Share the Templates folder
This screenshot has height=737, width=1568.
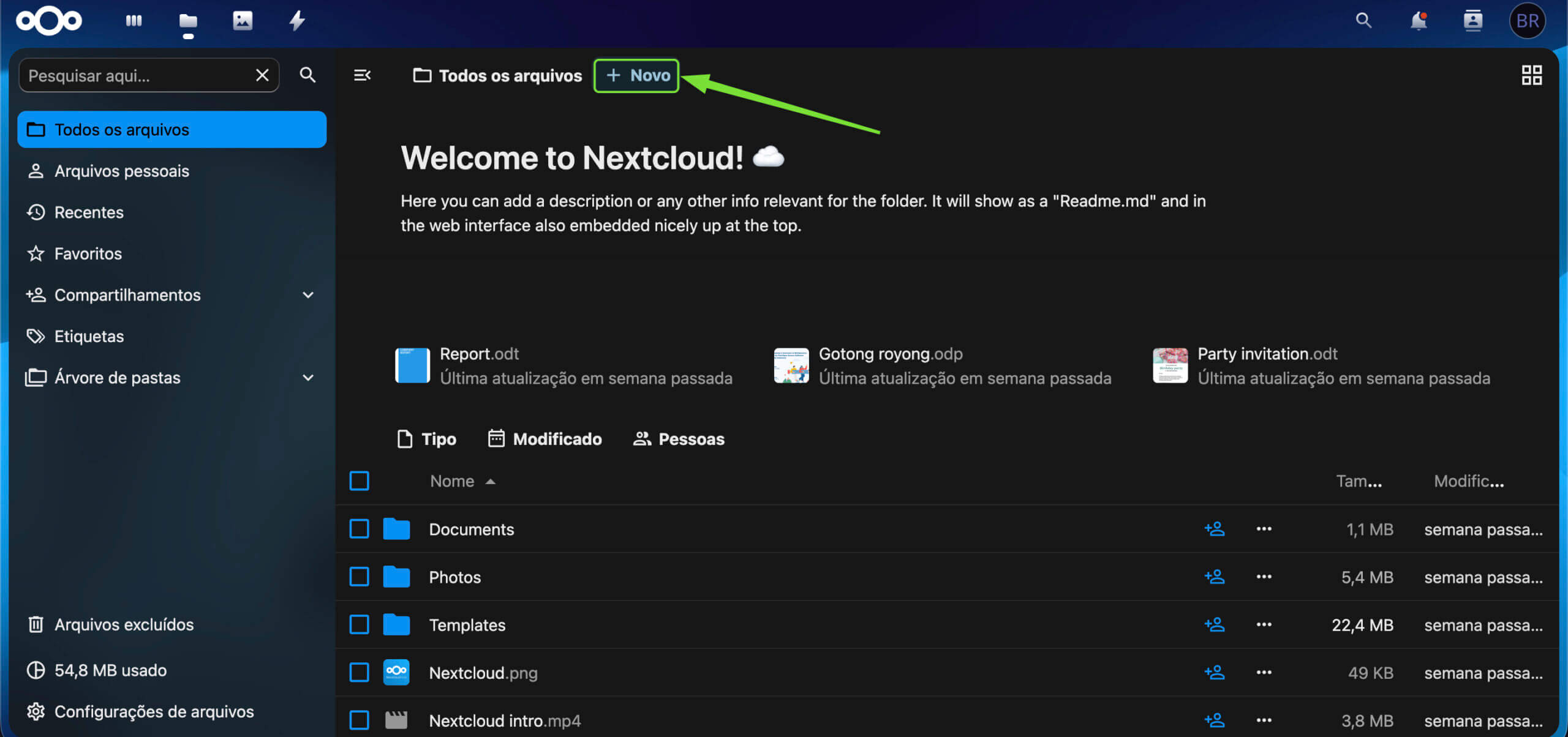tap(1214, 624)
